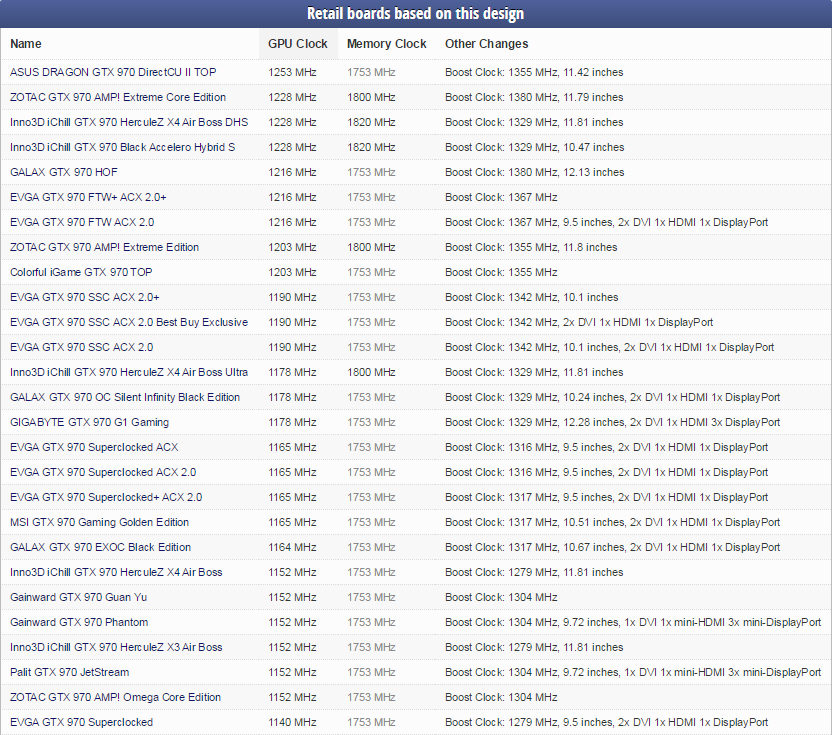The height and width of the screenshot is (735, 832).
Task: Open GIGABYTE GTX 970 G1 Gaming link
Action: (90, 422)
